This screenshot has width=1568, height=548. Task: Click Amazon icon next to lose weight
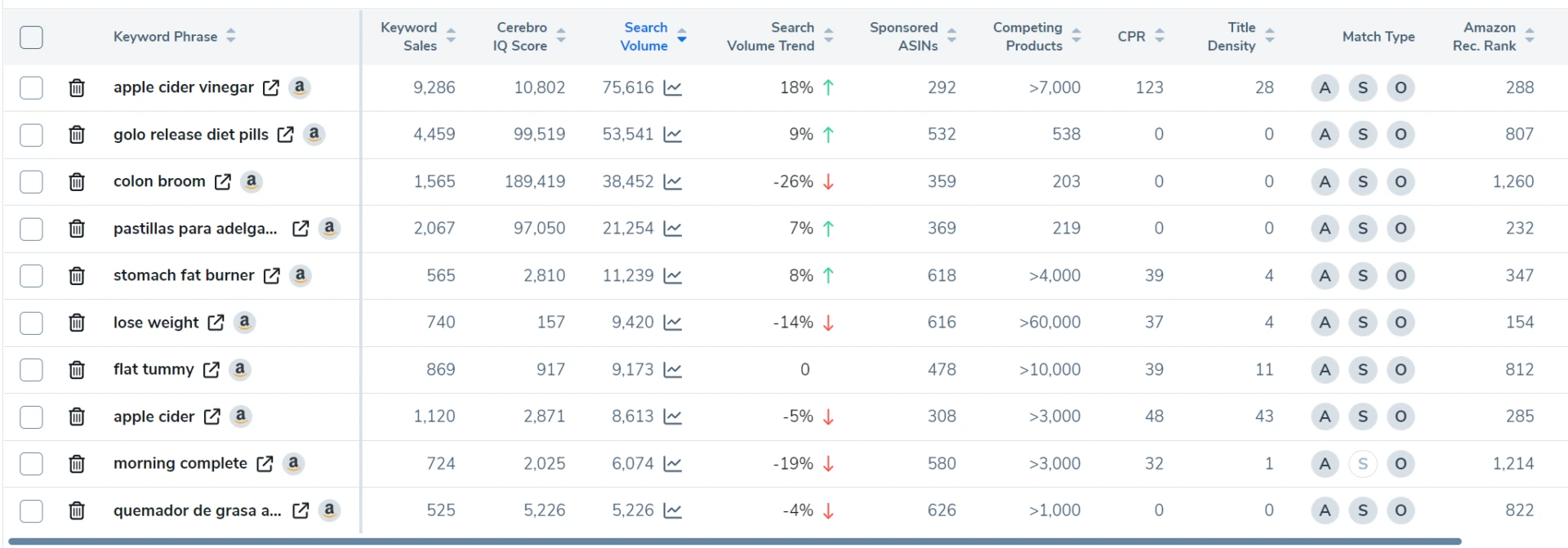point(244,323)
